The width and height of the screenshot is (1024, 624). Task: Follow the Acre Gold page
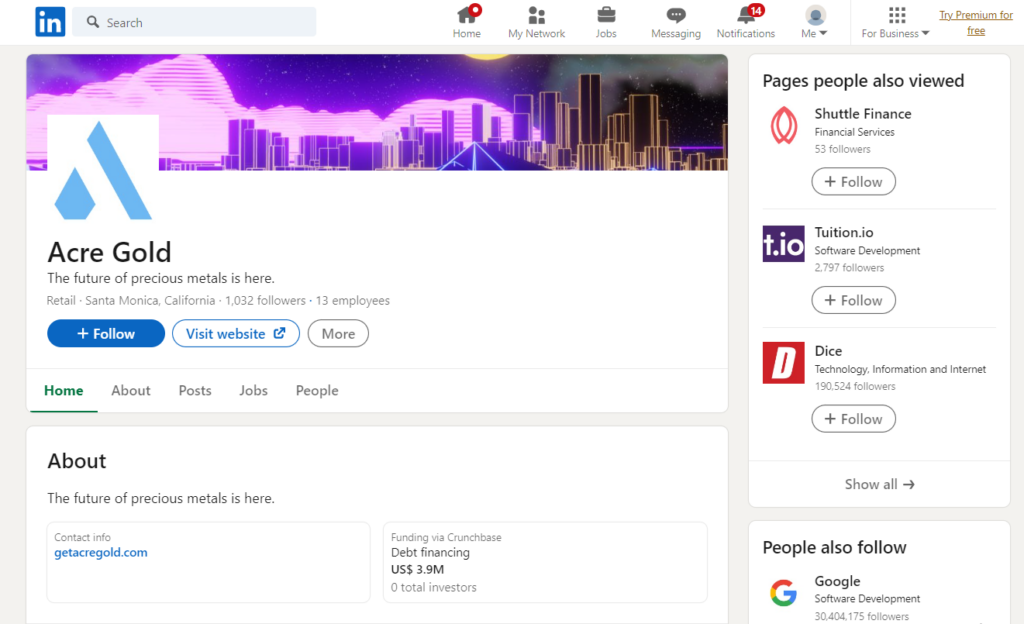tap(106, 334)
